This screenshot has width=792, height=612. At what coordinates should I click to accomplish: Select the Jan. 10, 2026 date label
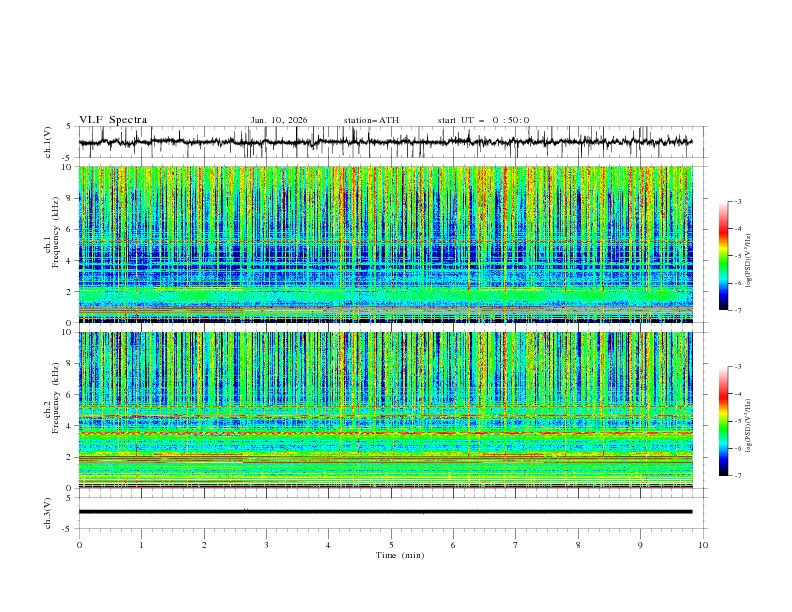279,120
